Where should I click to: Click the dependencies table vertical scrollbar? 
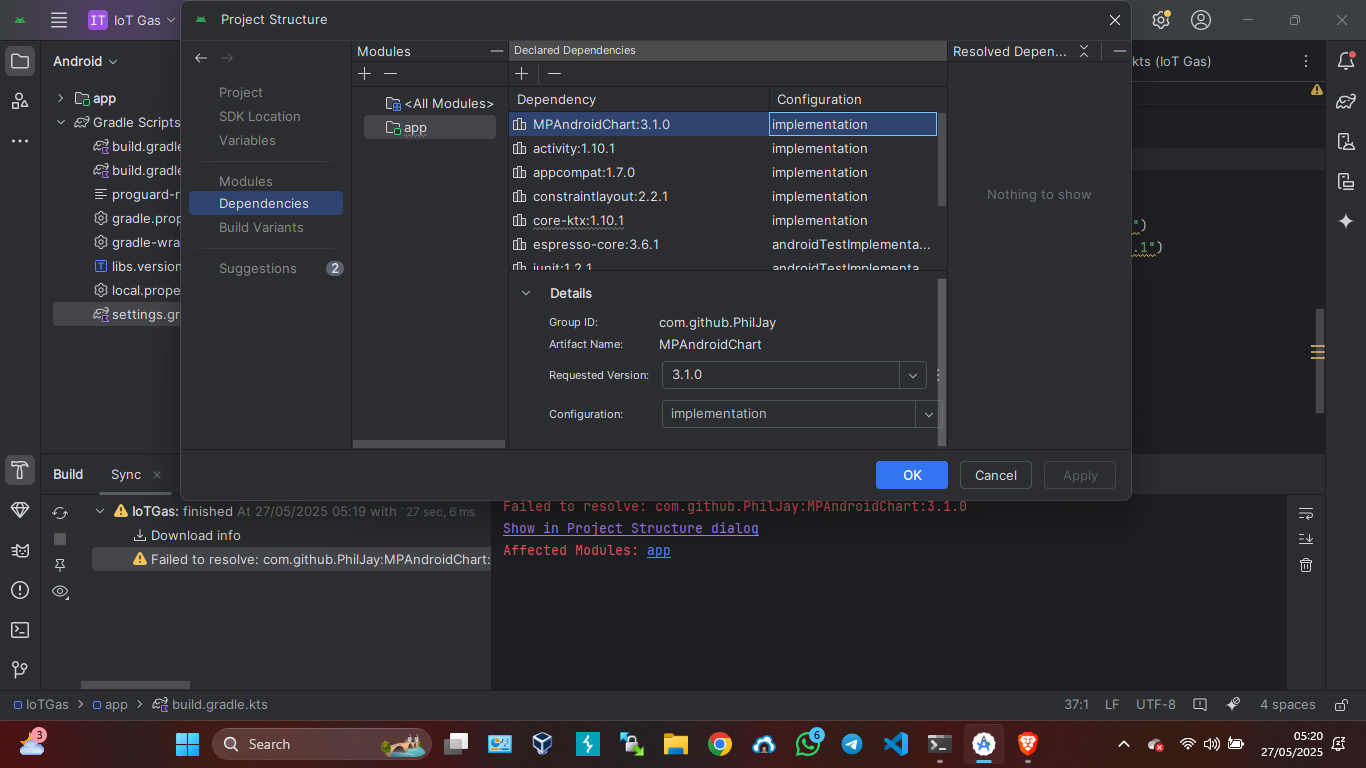tap(941, 160)
